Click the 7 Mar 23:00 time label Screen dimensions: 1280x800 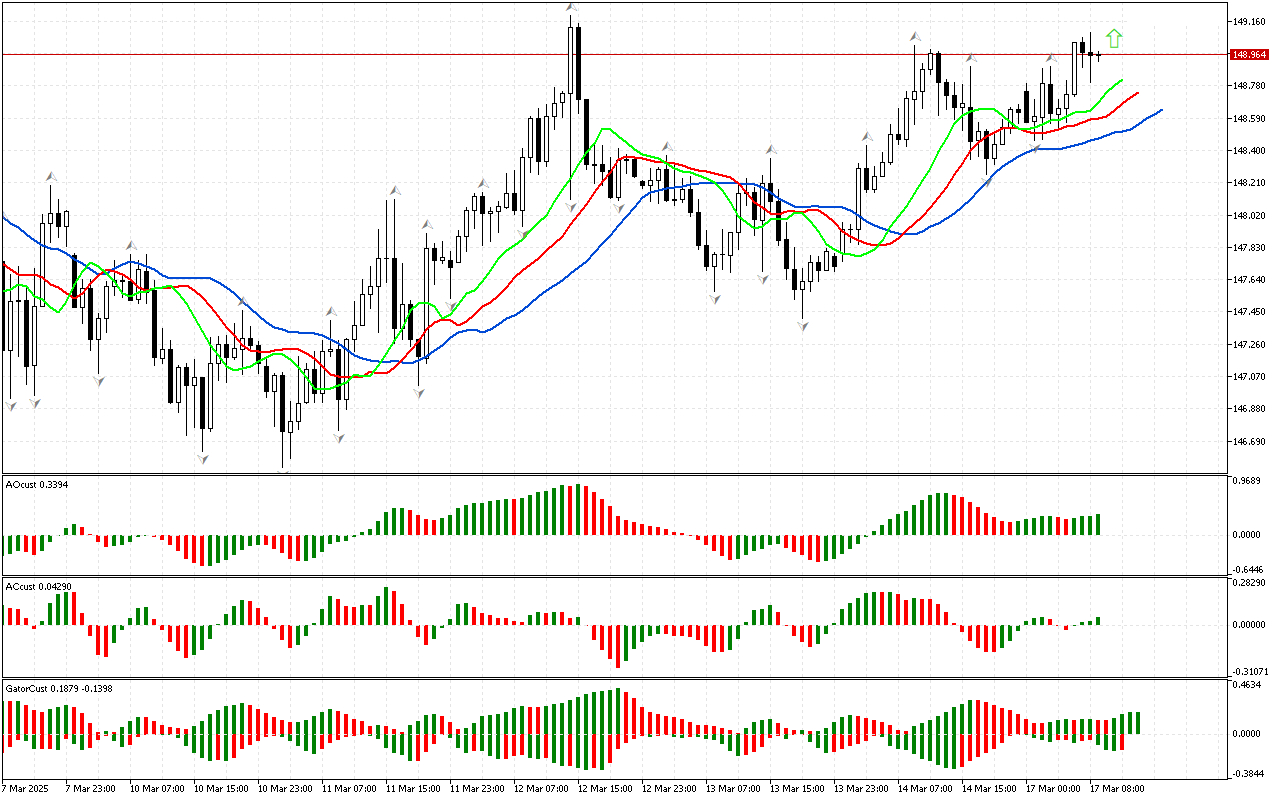click(x=89, y=788)
